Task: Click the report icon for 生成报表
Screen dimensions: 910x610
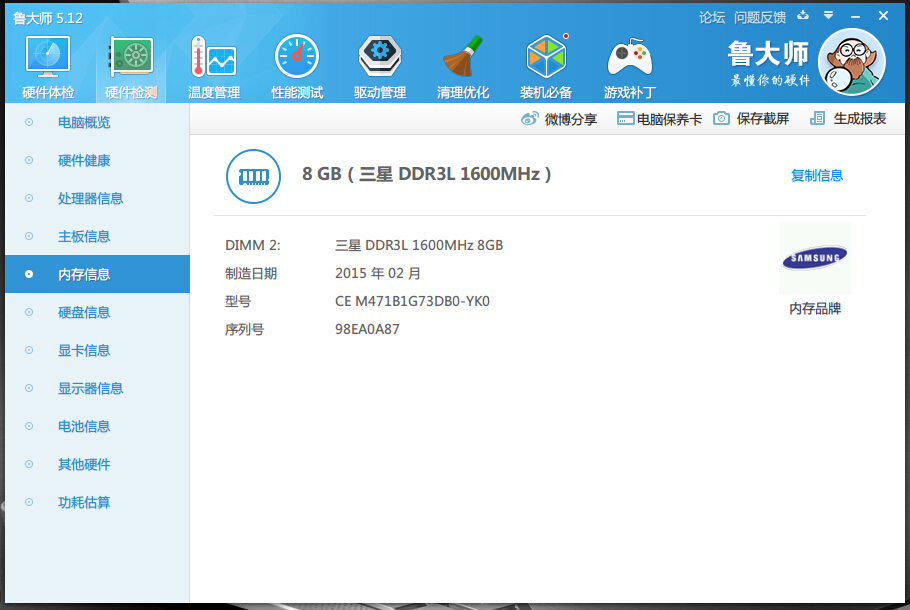Action: [x=817, y=118]
